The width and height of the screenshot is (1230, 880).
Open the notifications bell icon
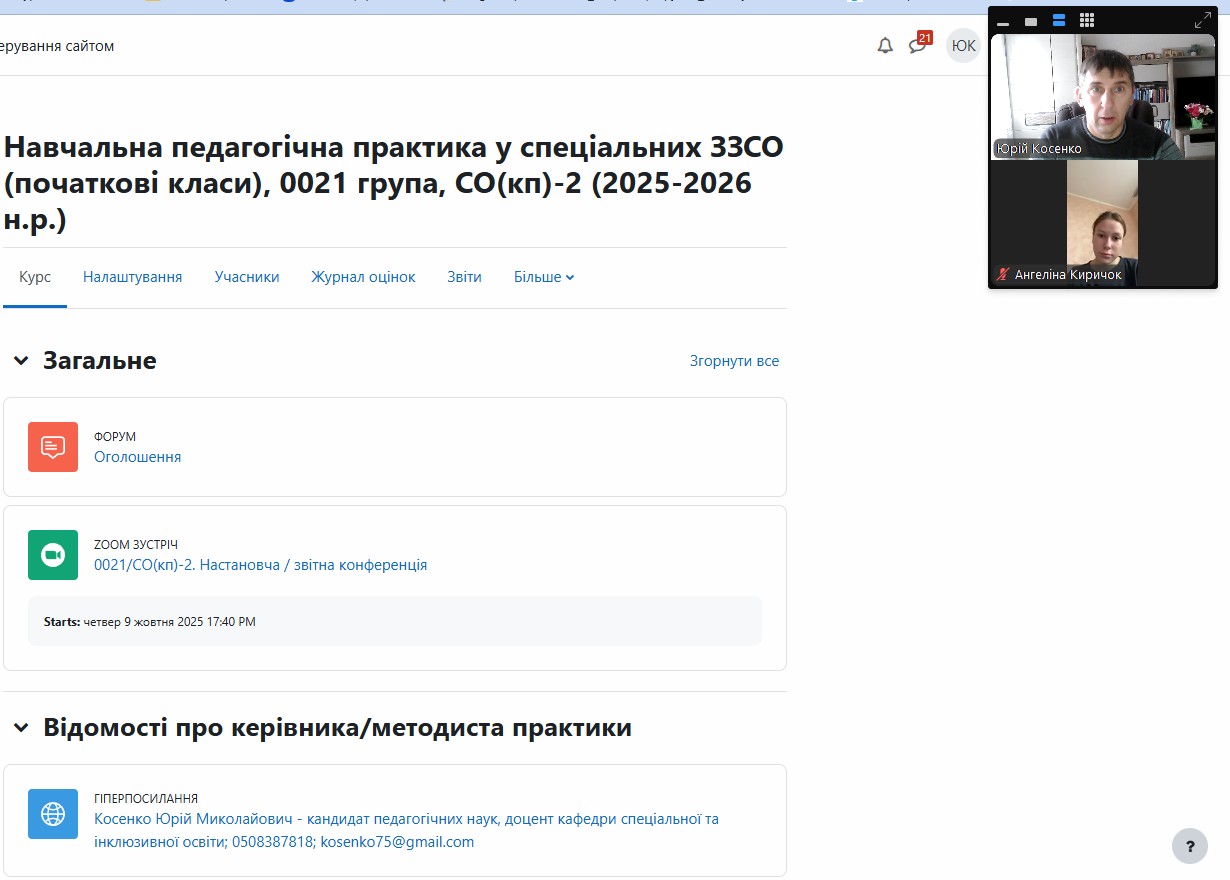point(885,46)
